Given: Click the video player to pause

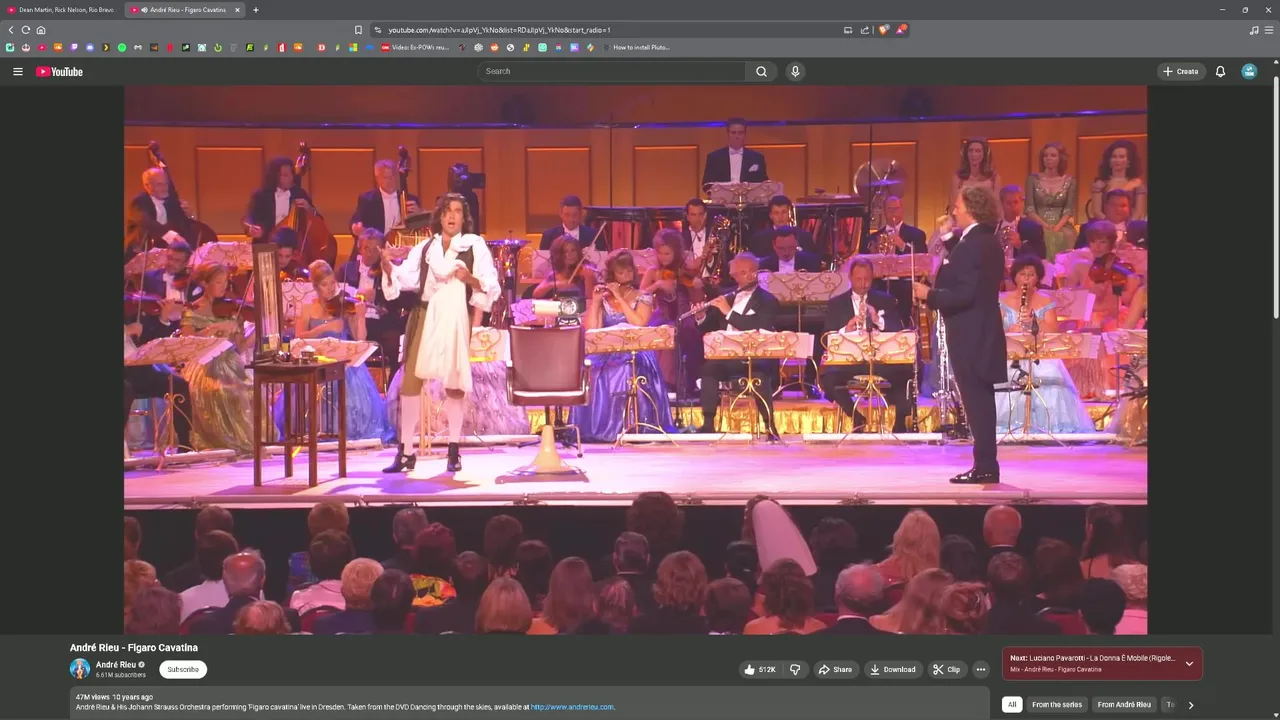Looking at the screenshot, I should 635,359.
